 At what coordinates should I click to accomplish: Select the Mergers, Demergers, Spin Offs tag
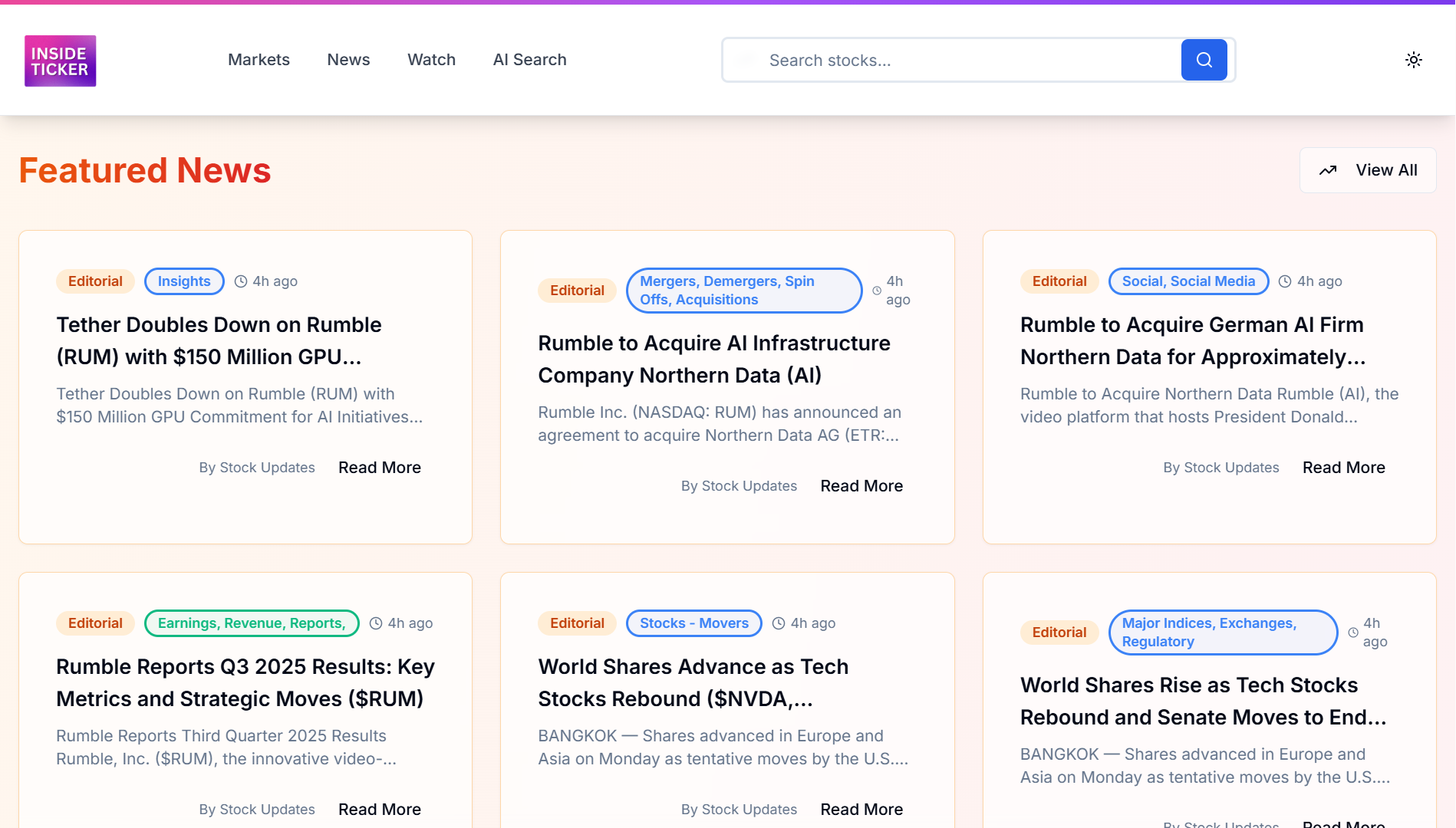point(743,291)
